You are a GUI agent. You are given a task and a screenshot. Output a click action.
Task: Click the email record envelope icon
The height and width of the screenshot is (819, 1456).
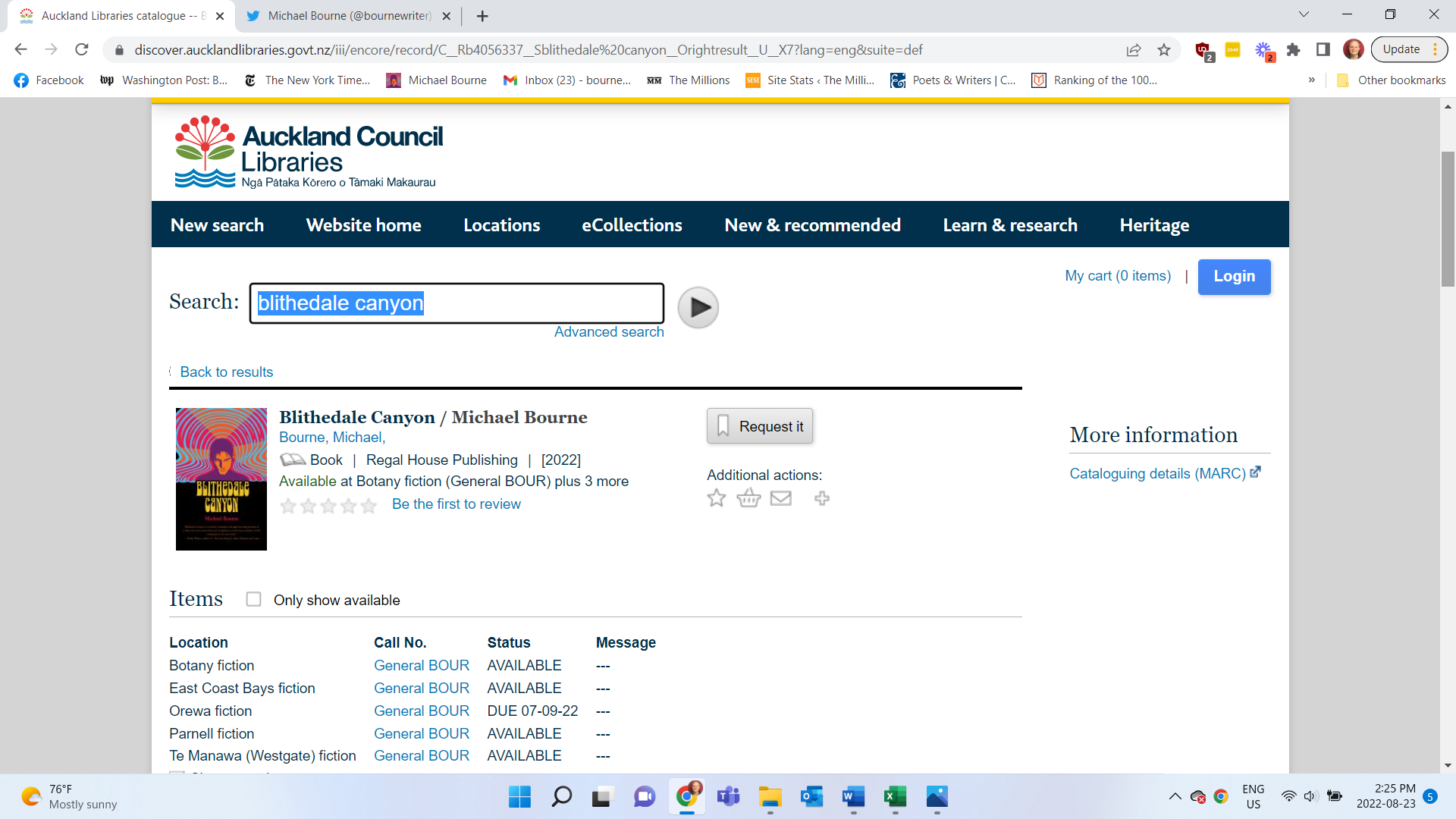[780, 498]
